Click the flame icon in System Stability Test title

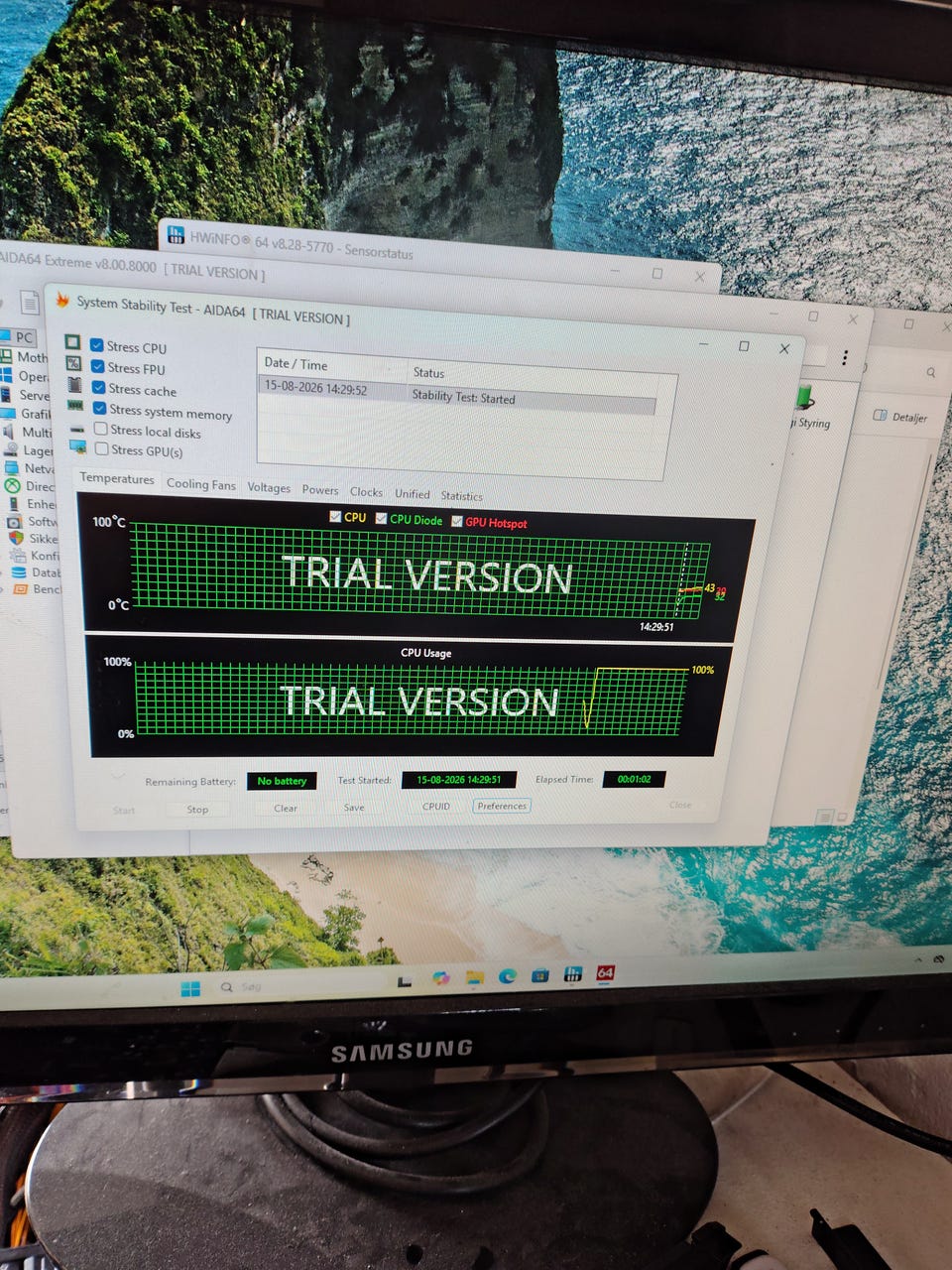62,300
